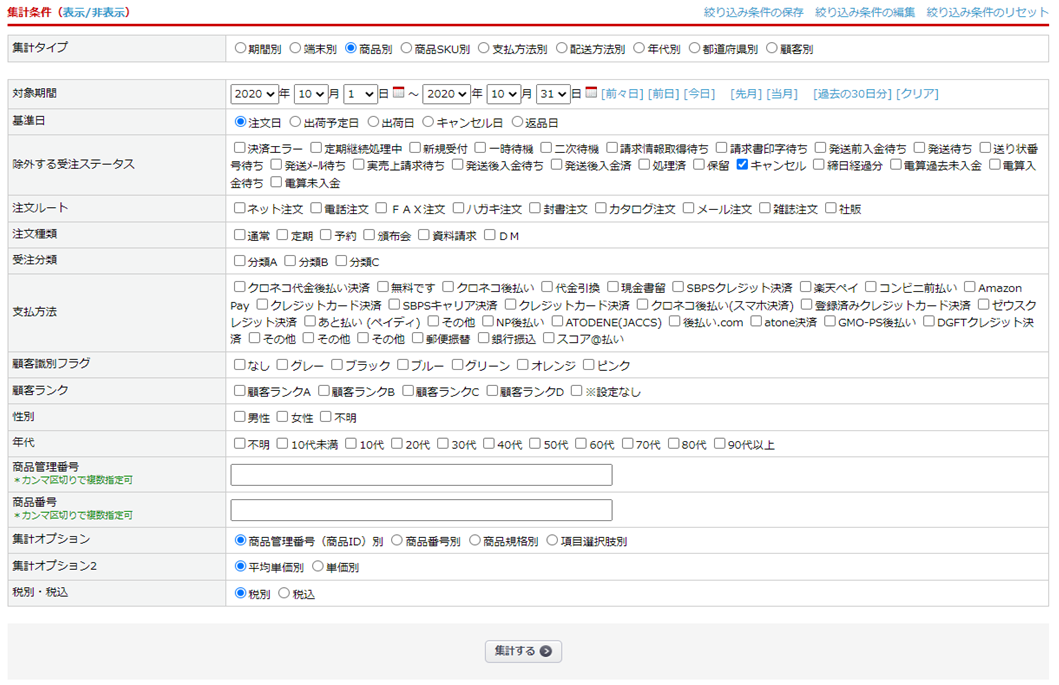Expand the end day dropdown showing 31
The height and width of the screenshot is (685, 1059).
click(x=552, y=94)
